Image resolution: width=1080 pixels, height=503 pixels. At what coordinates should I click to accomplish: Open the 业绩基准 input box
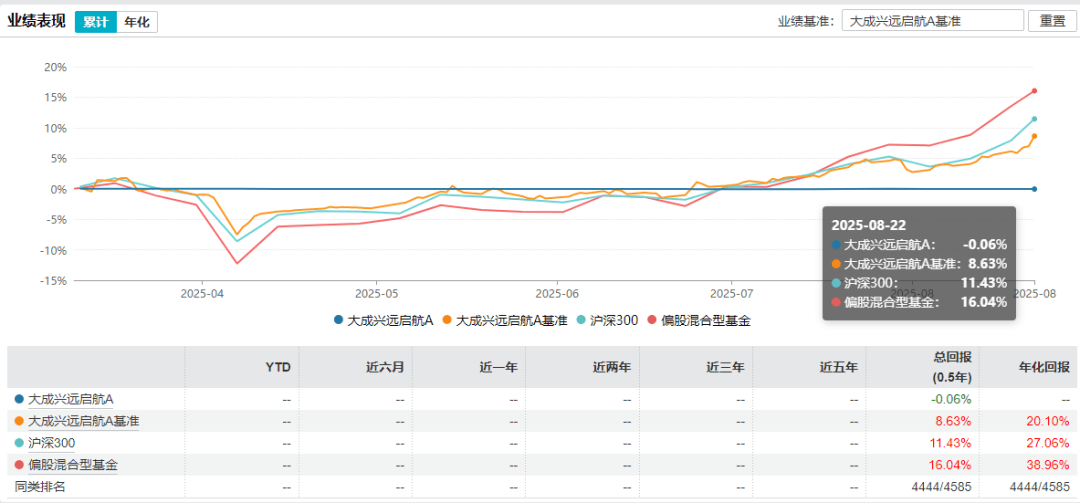click(x=932, y=21)
